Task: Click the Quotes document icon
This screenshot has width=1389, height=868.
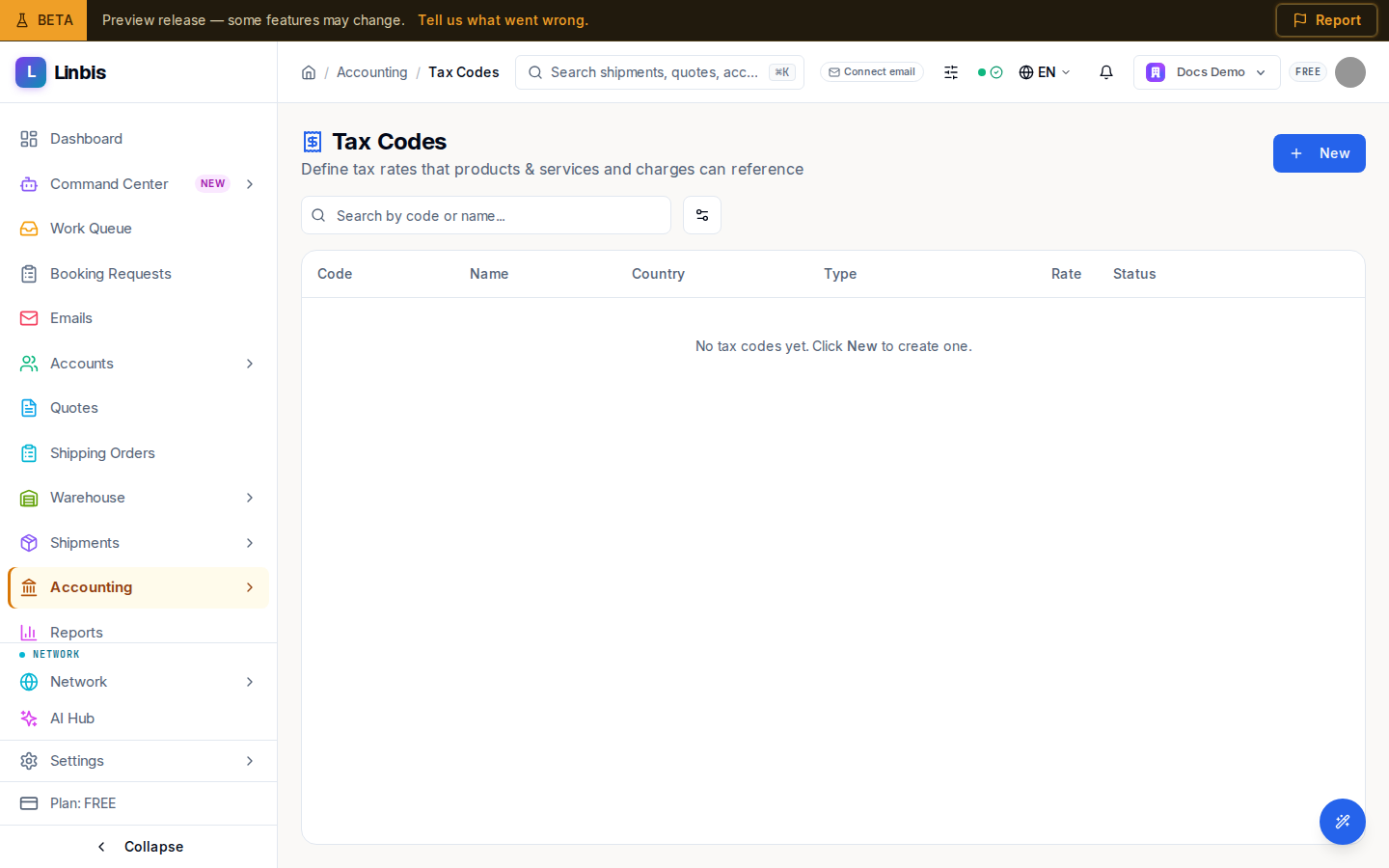Action: coord(29,408)
